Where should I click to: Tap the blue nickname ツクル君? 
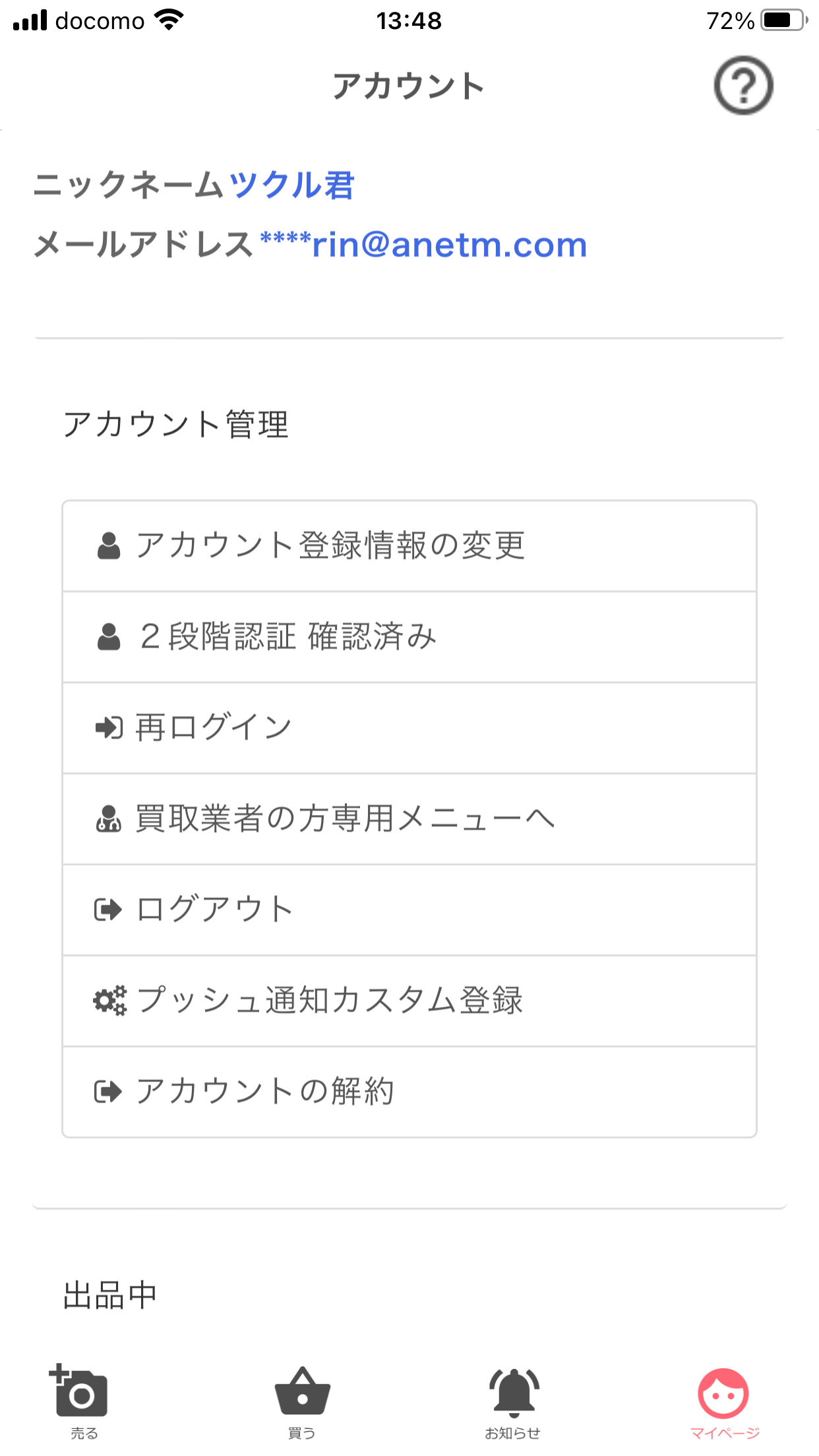click(x=291, y=185)
